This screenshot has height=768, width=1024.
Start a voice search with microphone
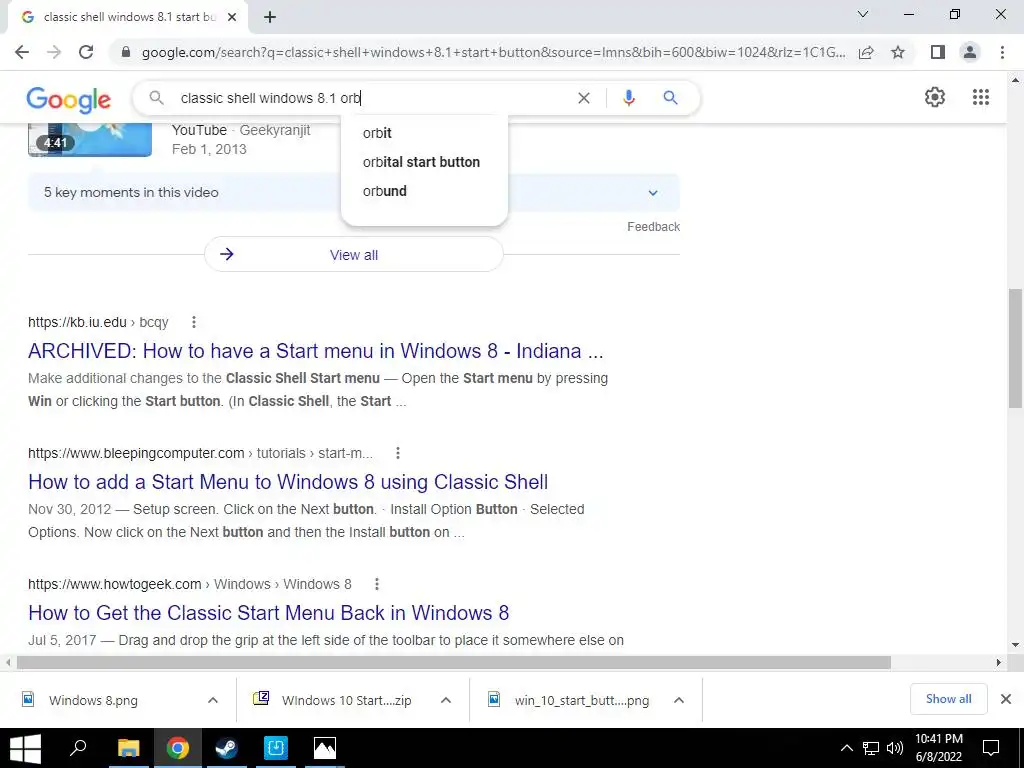tap(629, 98)
